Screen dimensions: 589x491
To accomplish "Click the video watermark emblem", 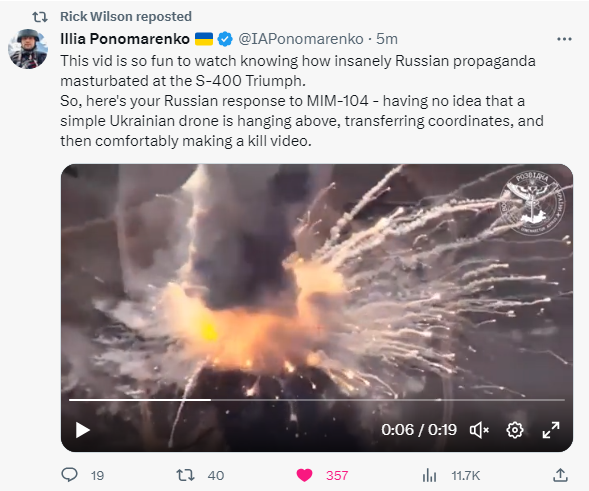I will pos(532,203).
